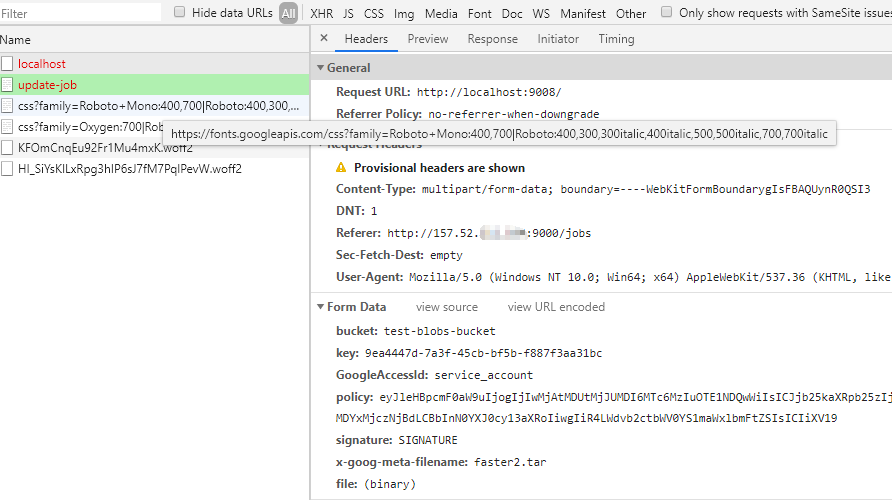Click the warning icon beside Provisional headers

pos(341,167)
